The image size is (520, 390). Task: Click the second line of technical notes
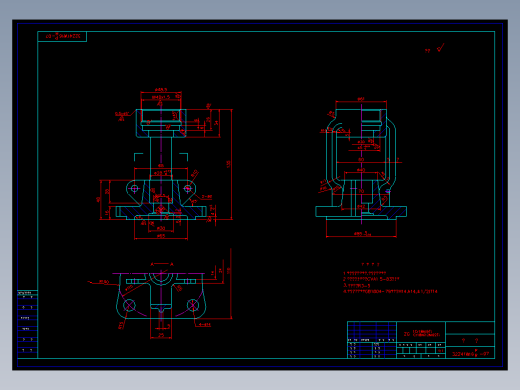(371, 279)
